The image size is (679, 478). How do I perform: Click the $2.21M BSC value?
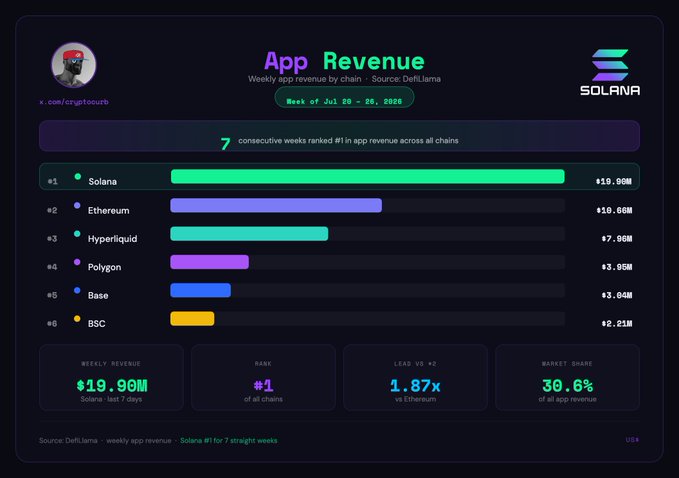(617, 323)
